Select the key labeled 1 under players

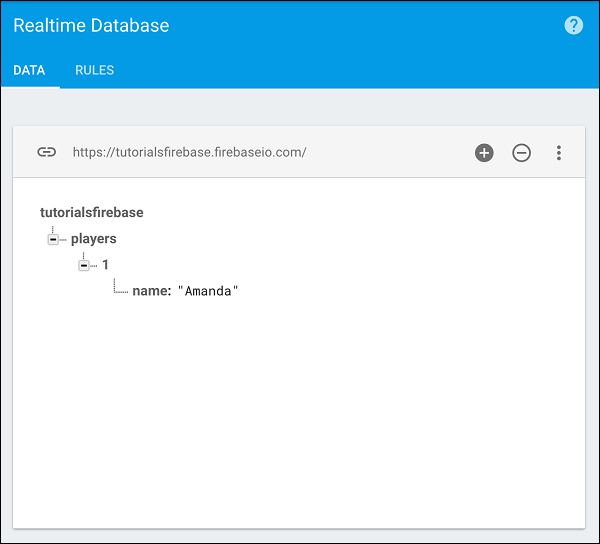[x=105, y=265]
